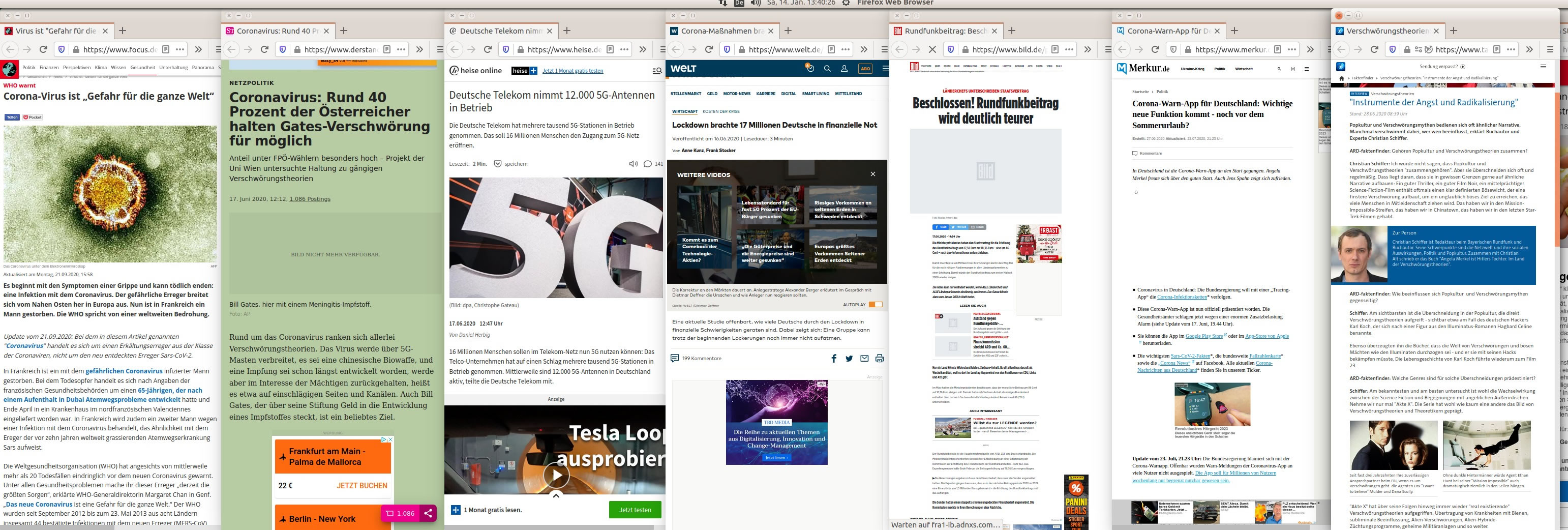Stop loading the bild.de page
The image size is (1568, 530).
(x=932, y=49)
